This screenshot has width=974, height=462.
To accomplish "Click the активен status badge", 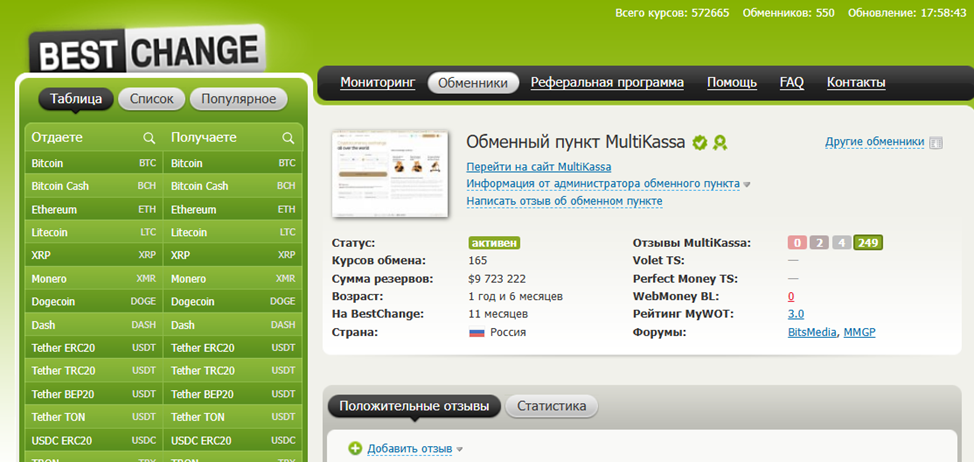I will pos(494,243).
